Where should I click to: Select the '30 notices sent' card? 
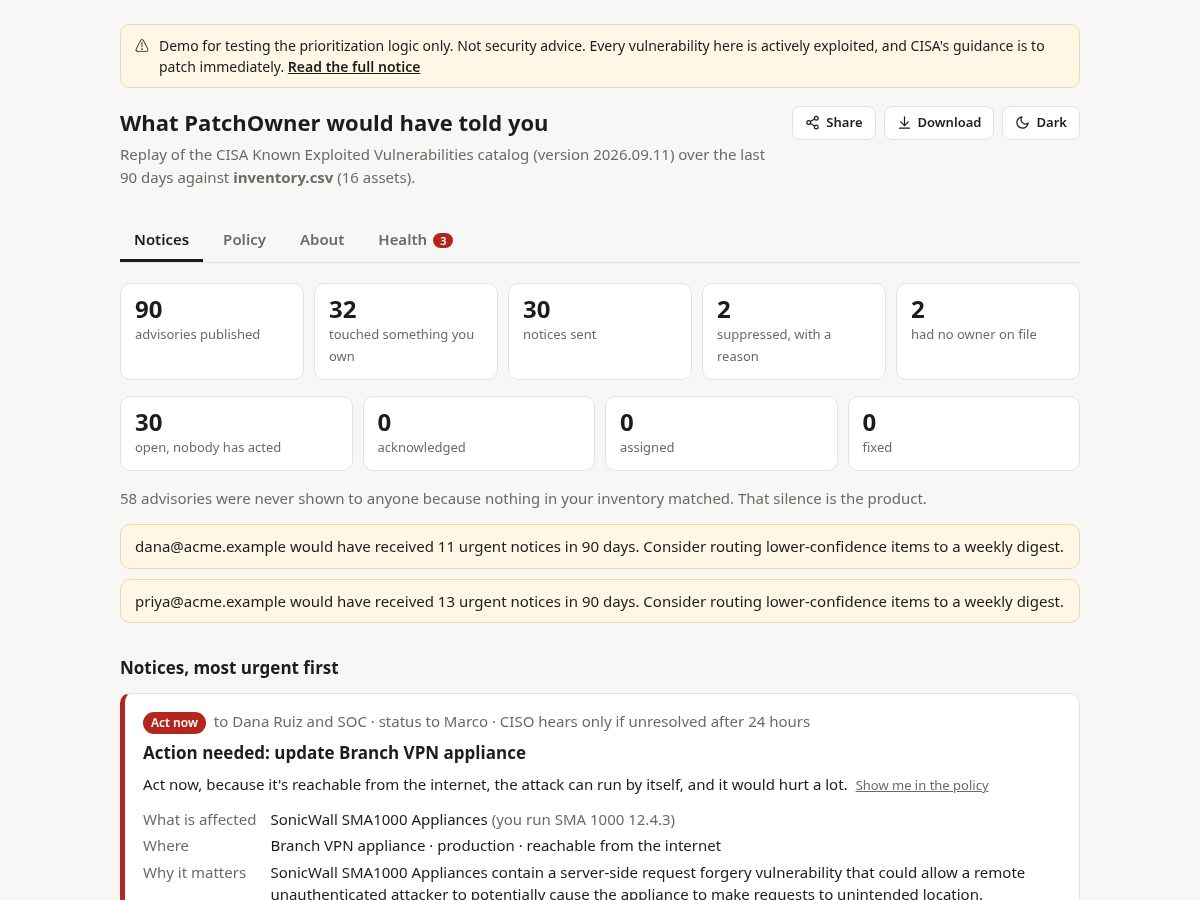(x=600, y=331)
